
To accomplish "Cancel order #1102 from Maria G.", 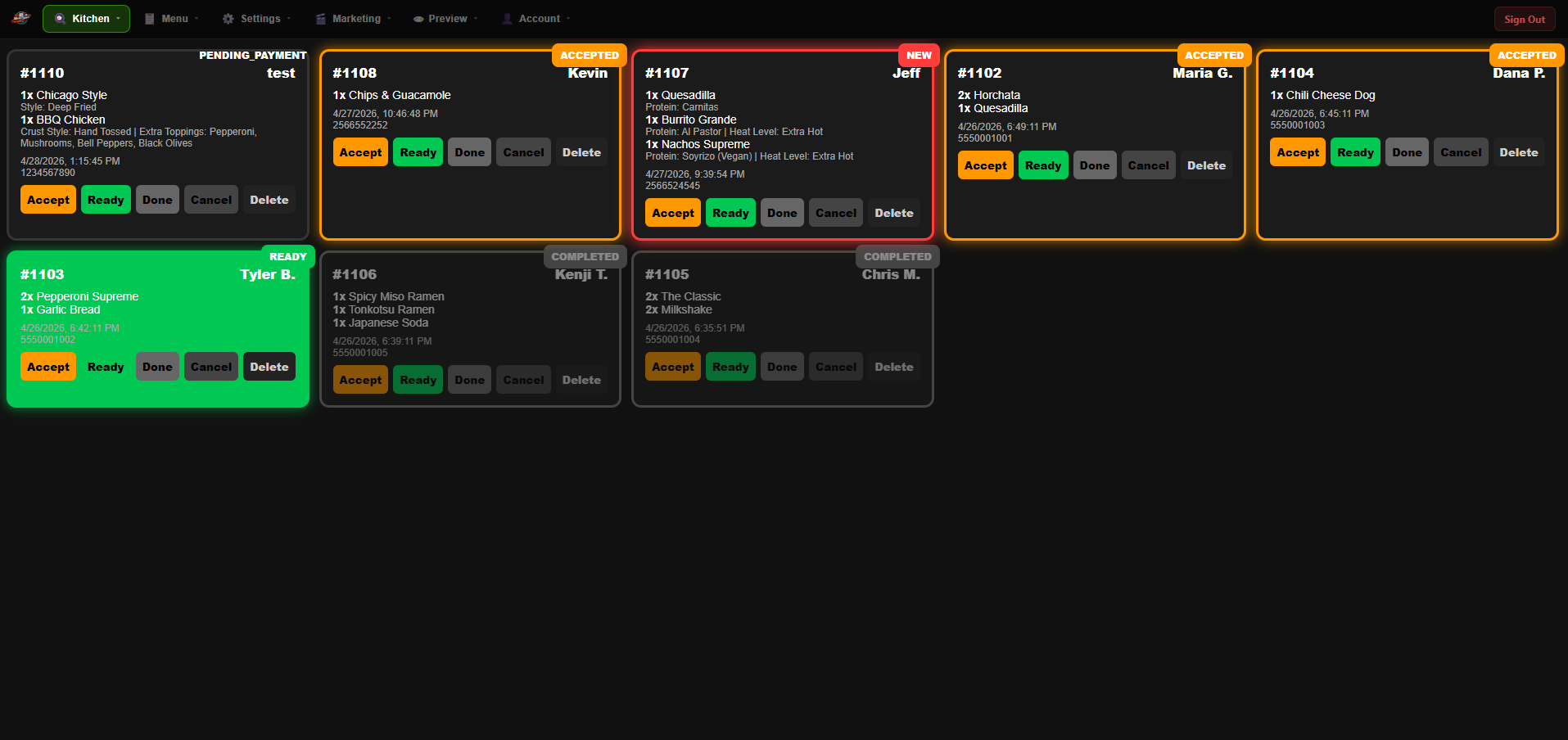I will click(x=1148, y=165).
